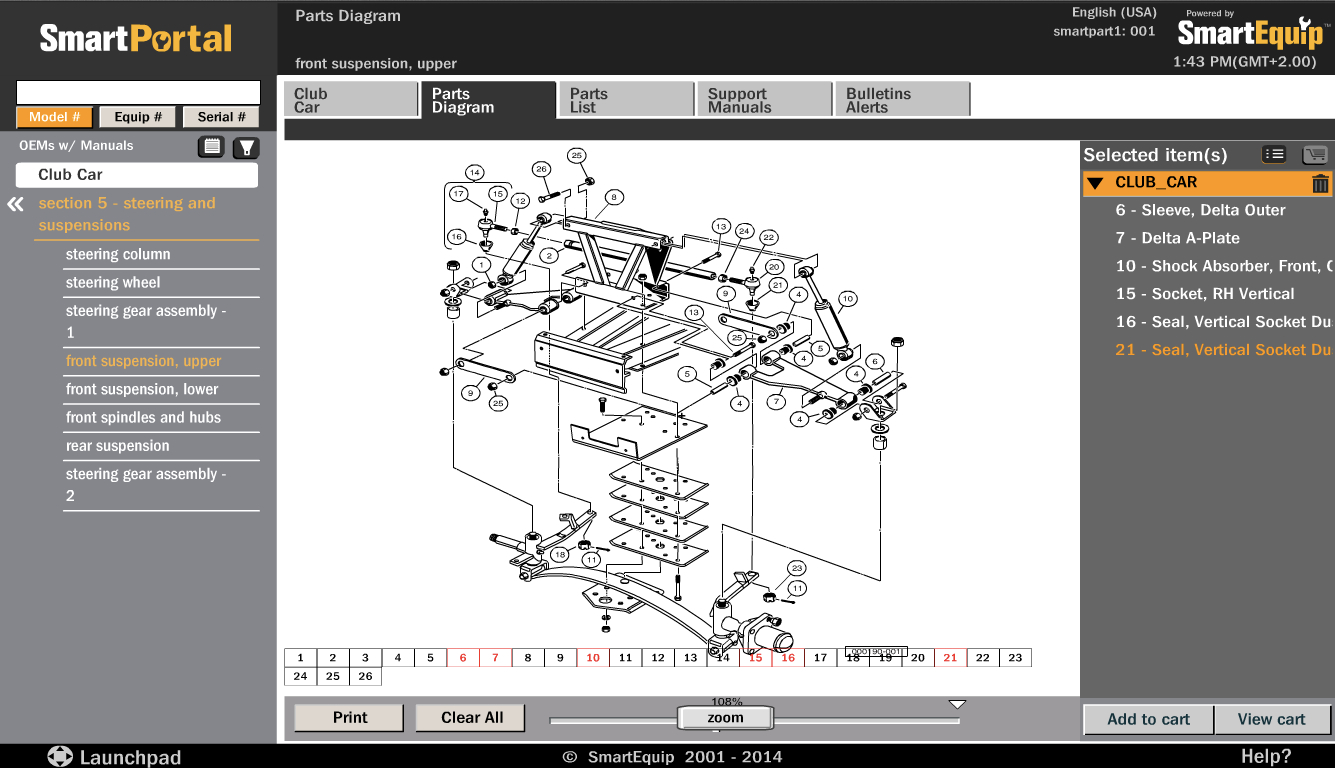The height and width of the screenshot is (768, 1335).
Task: Open the manuals list icon above Club Car
Action: [x=211, y=146]
